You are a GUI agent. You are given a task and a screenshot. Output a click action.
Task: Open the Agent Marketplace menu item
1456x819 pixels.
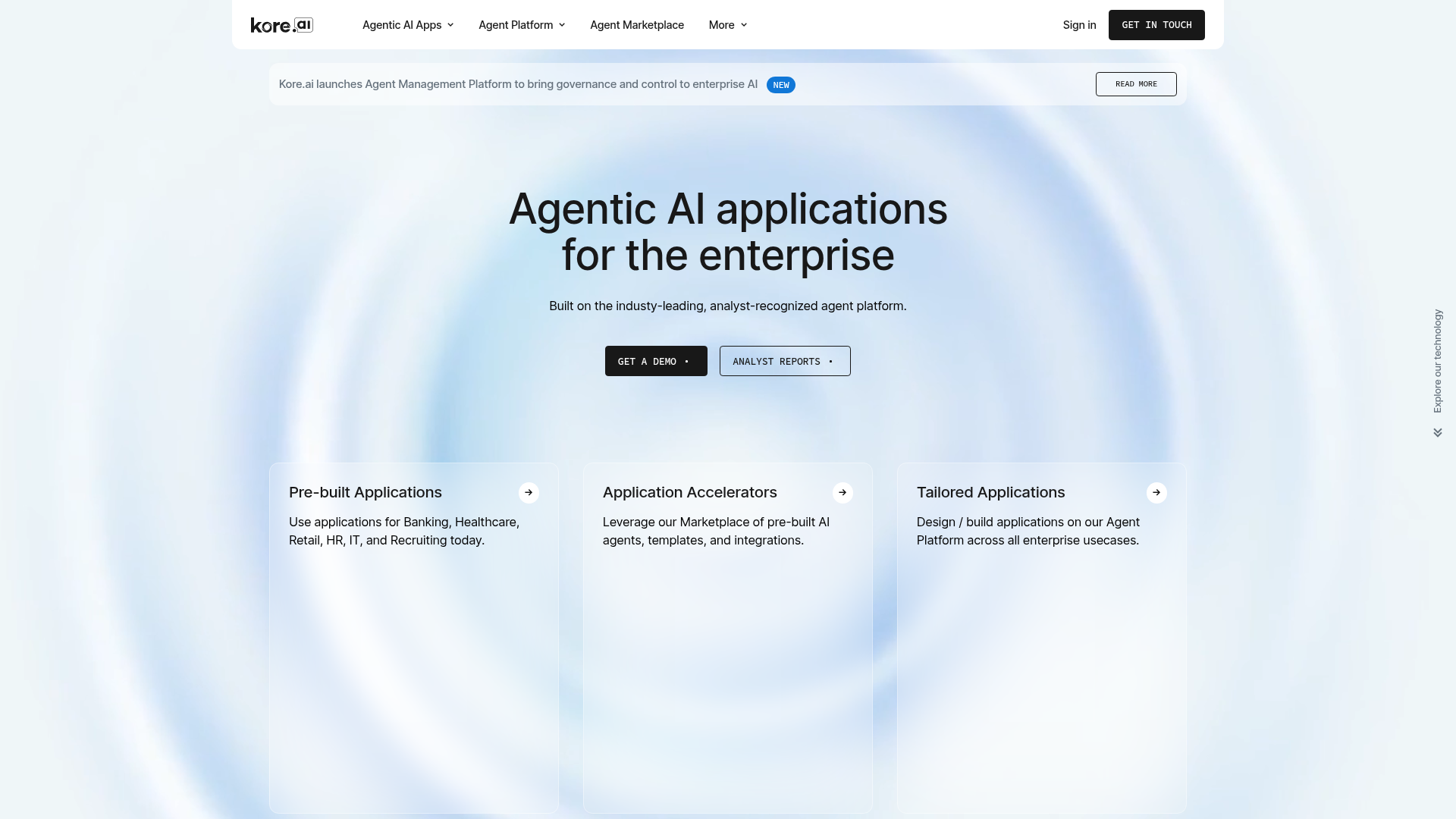coord(637,25)
